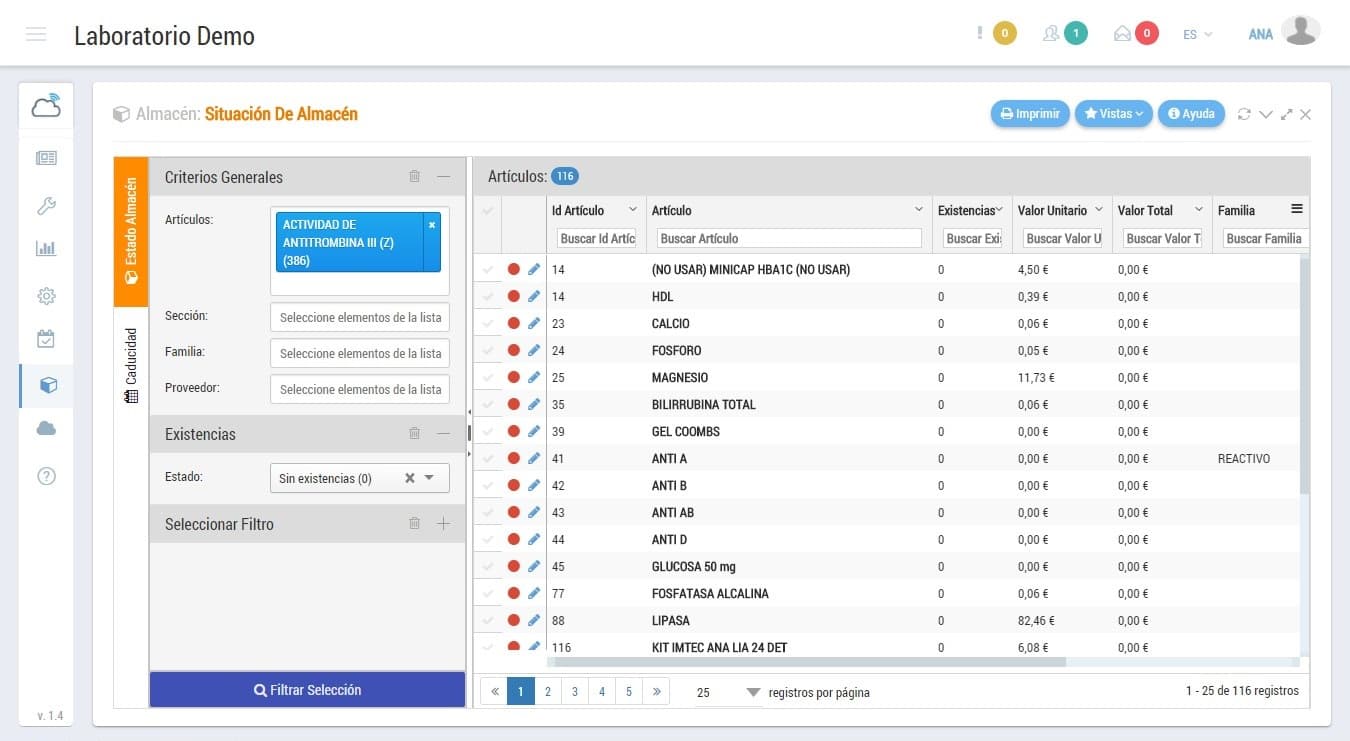
Task: Open the Artículo column sort chevron
Action: coord(919,210)
